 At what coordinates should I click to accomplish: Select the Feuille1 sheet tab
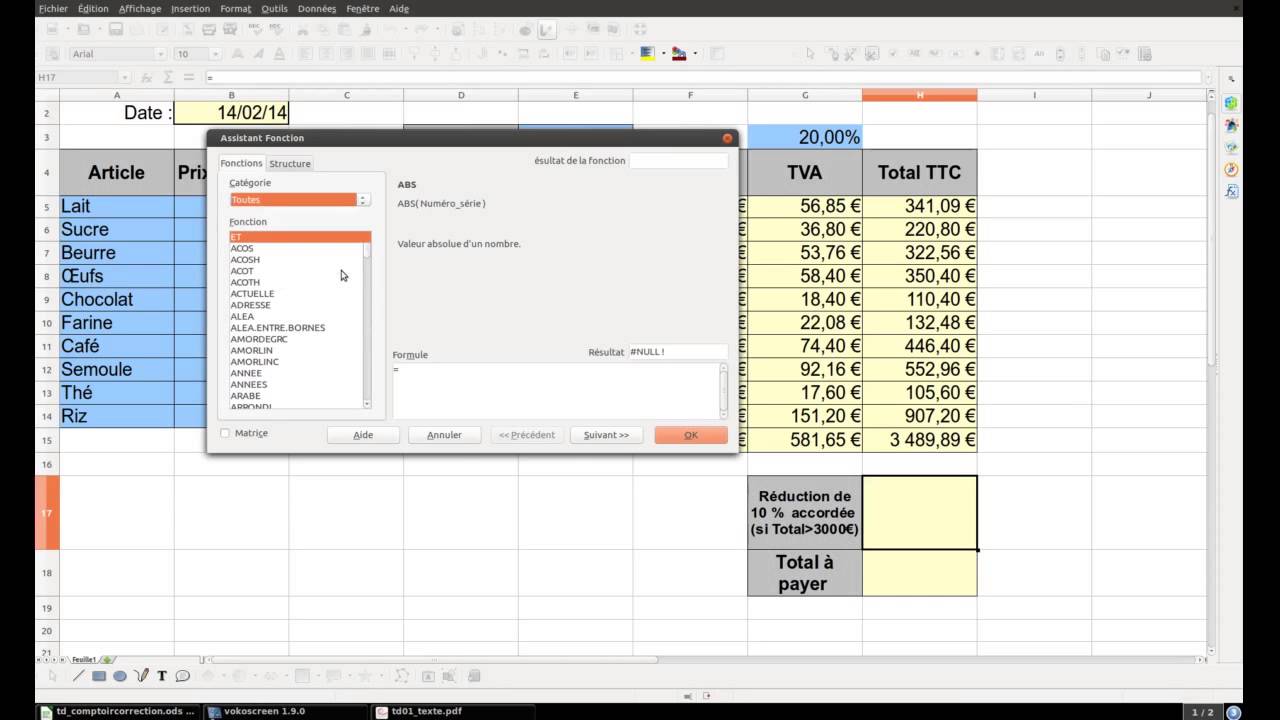[84, 659]
